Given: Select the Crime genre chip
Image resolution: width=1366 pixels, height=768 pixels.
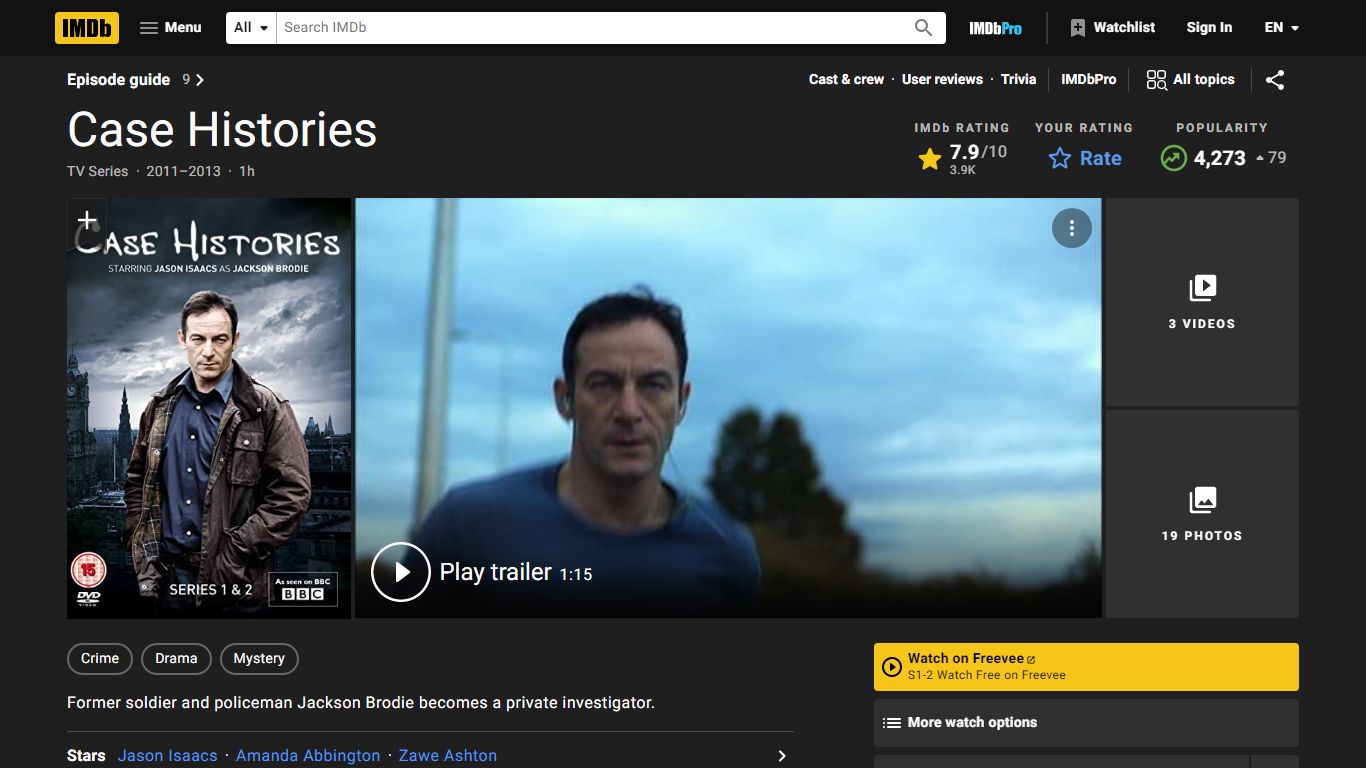Looking at the screenshot, I should [x=100, y=658].
